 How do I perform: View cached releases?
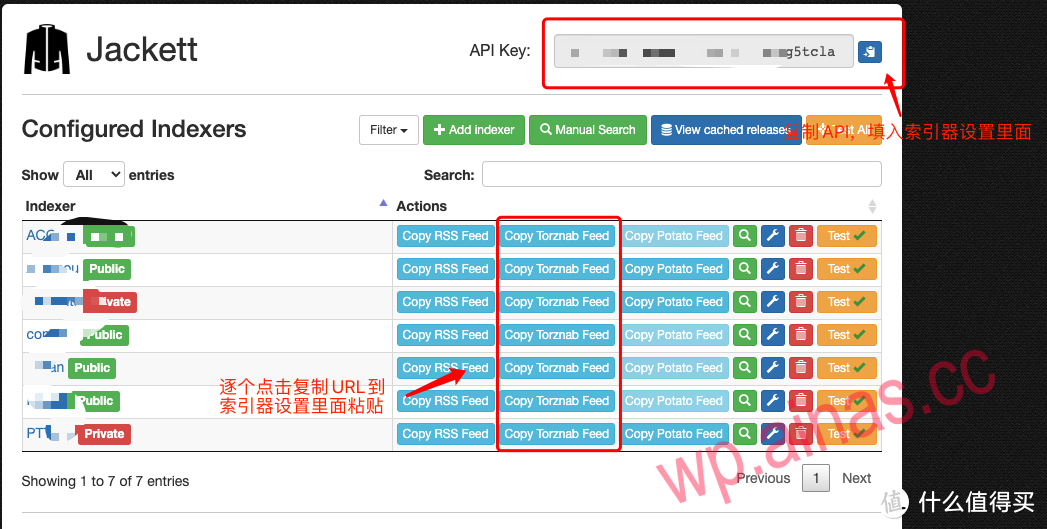726,130
